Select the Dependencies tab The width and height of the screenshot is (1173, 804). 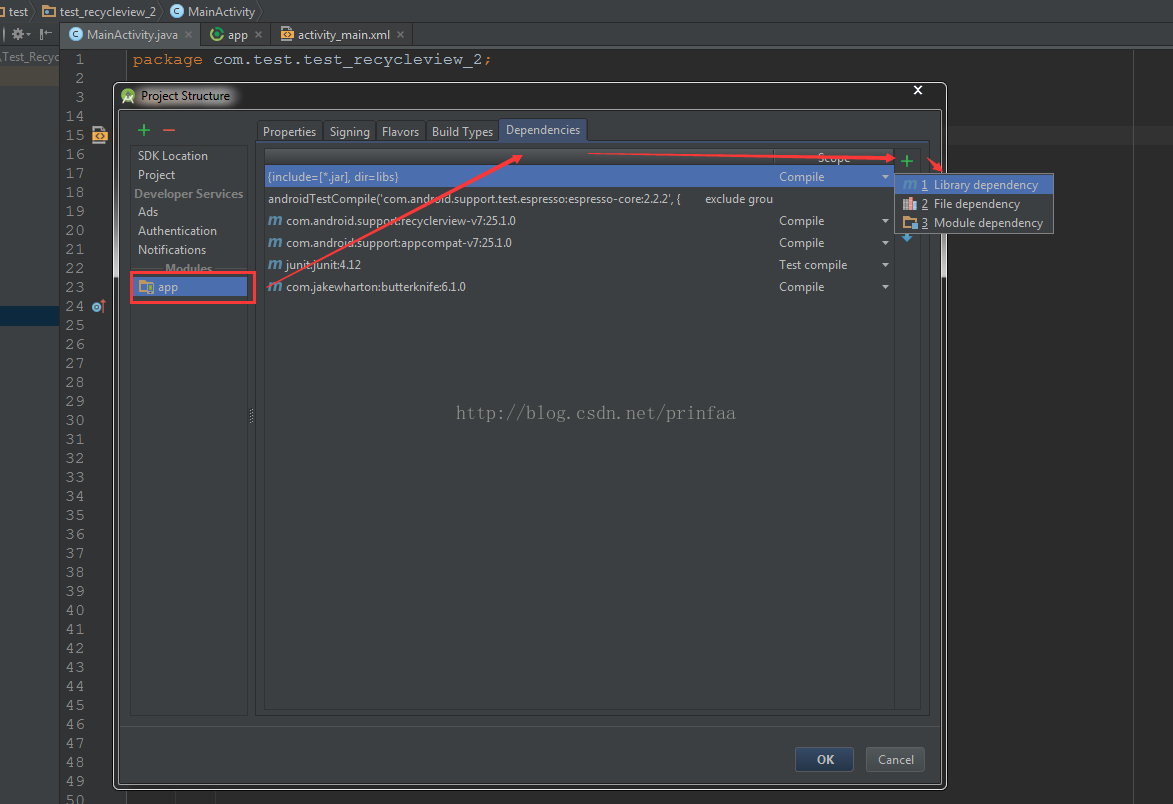point(542,130)
